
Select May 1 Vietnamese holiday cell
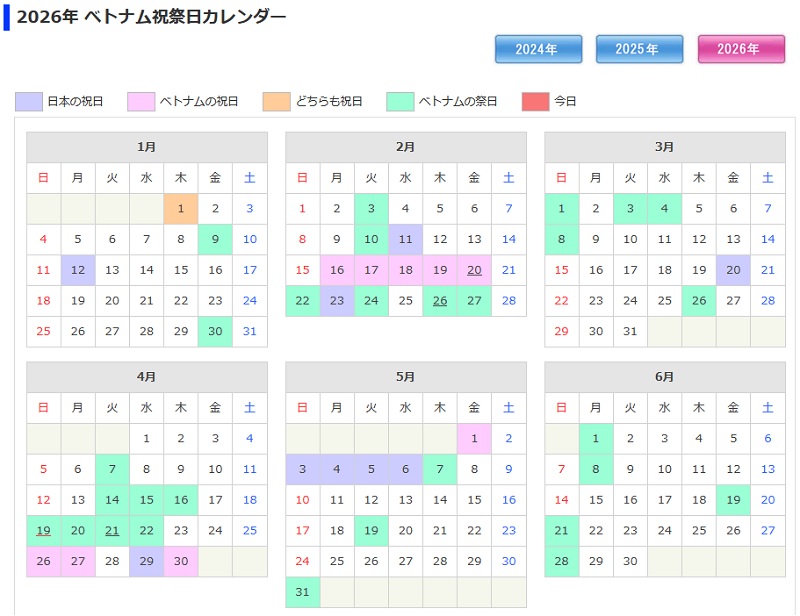click(474, 438)
